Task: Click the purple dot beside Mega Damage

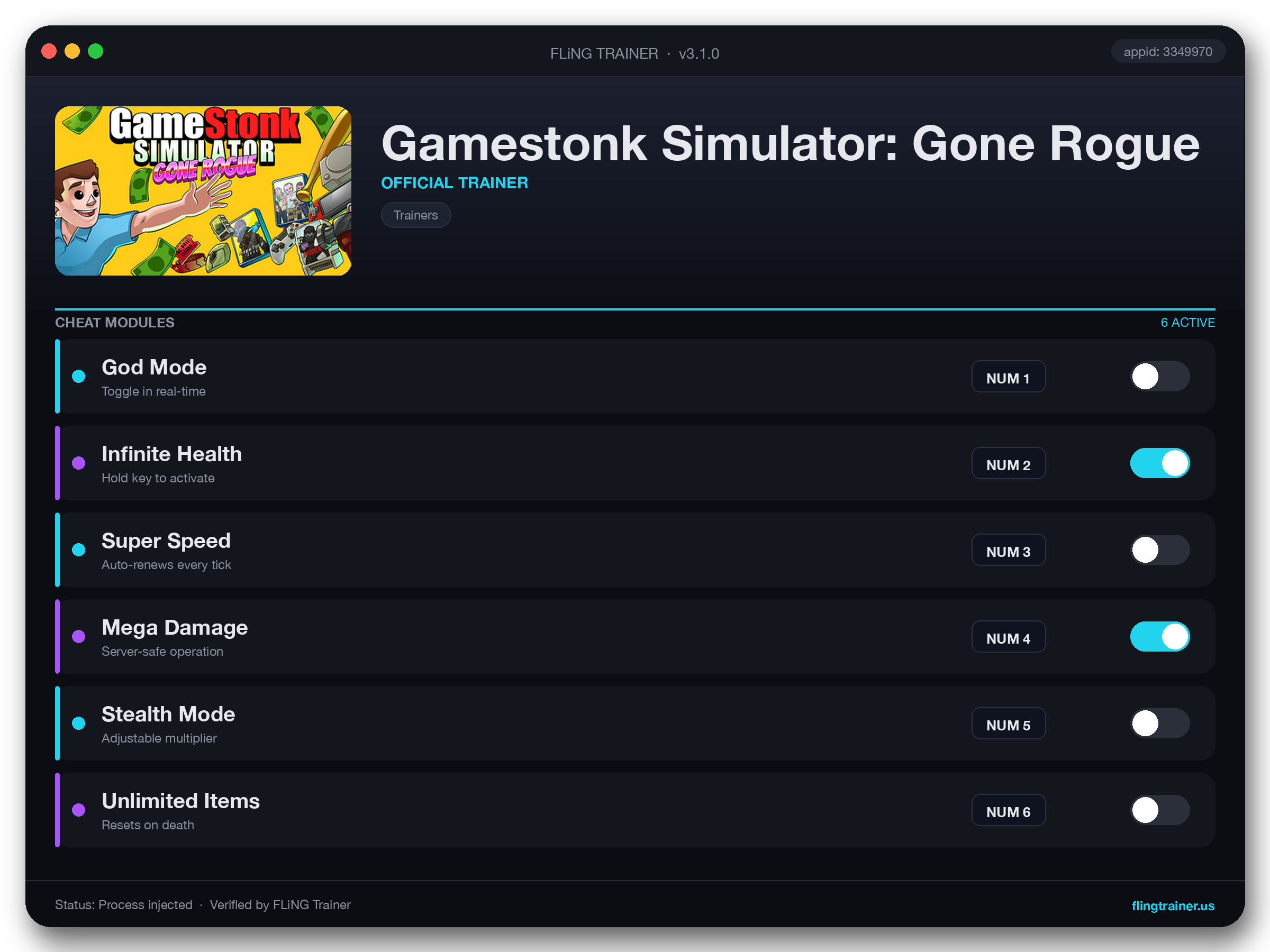Action: (x=79, y=636)
